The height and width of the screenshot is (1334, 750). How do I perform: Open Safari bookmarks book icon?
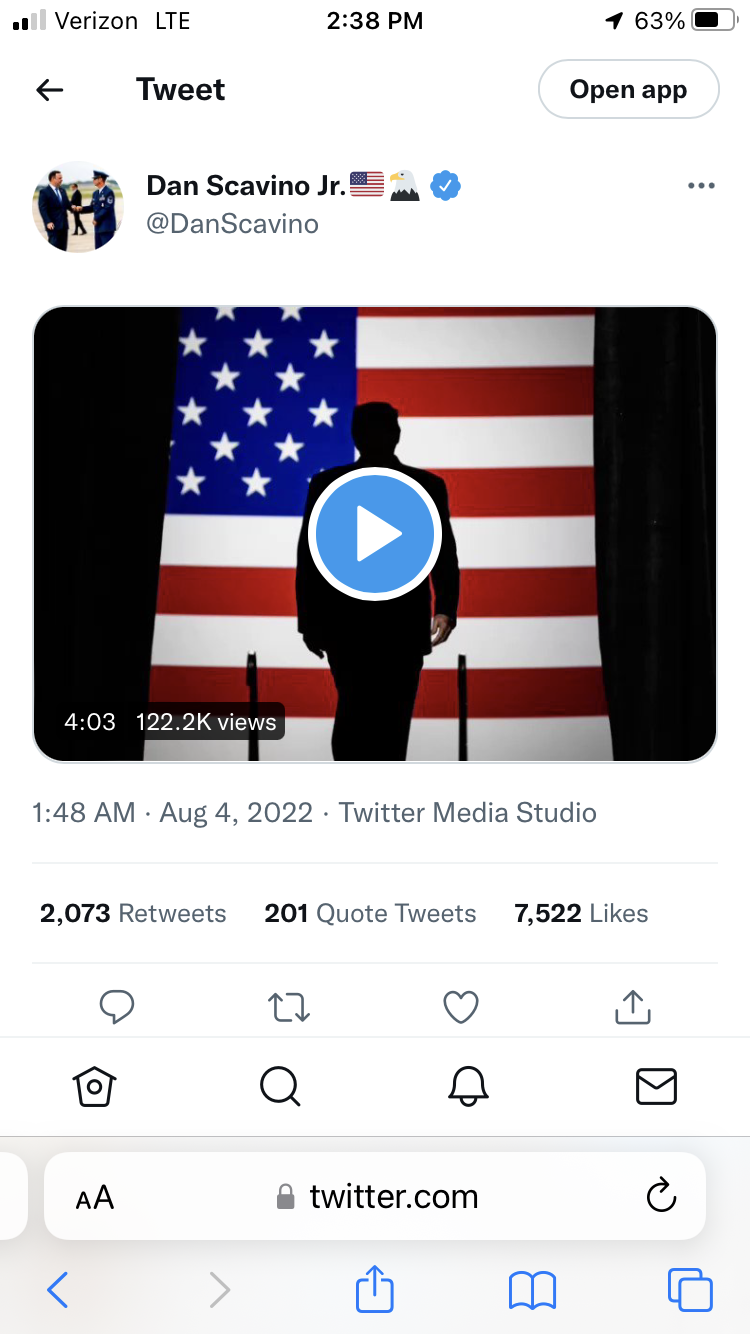pos(532,1290)
